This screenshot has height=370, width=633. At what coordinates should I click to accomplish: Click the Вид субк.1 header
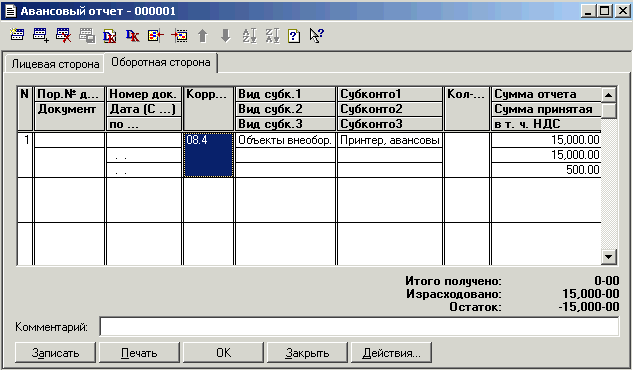click(x=285, y=94)
